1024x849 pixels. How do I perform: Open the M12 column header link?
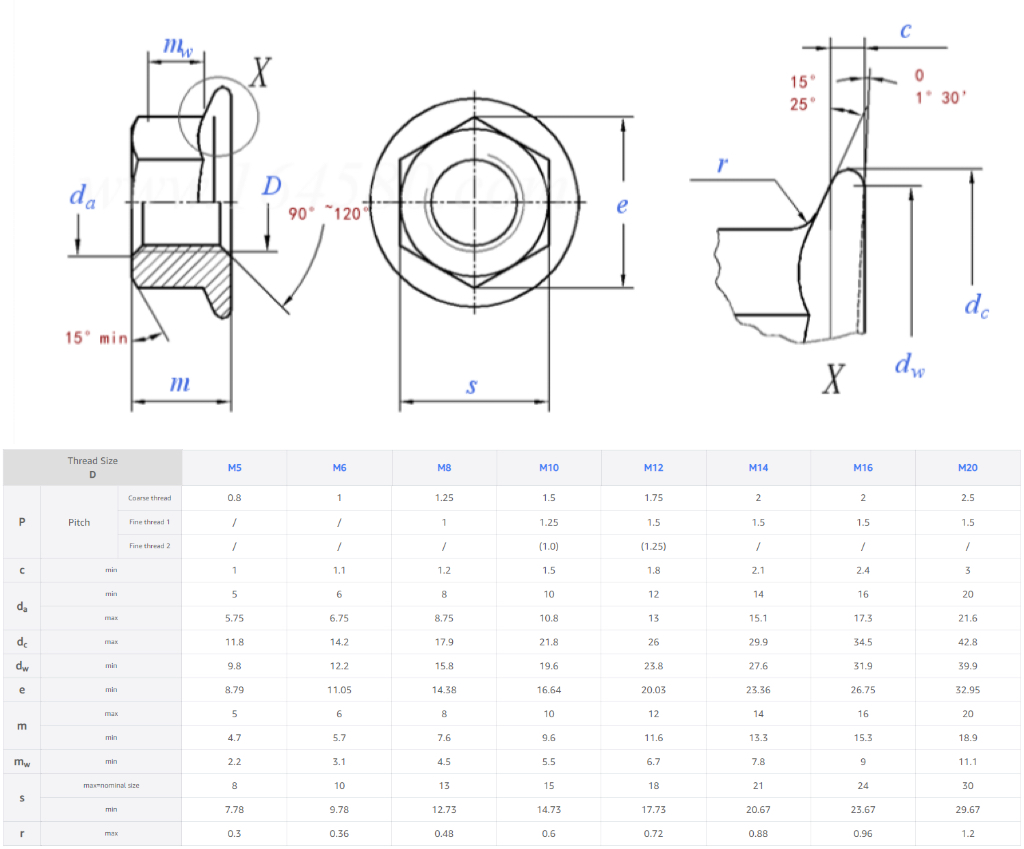click(653, 468)
